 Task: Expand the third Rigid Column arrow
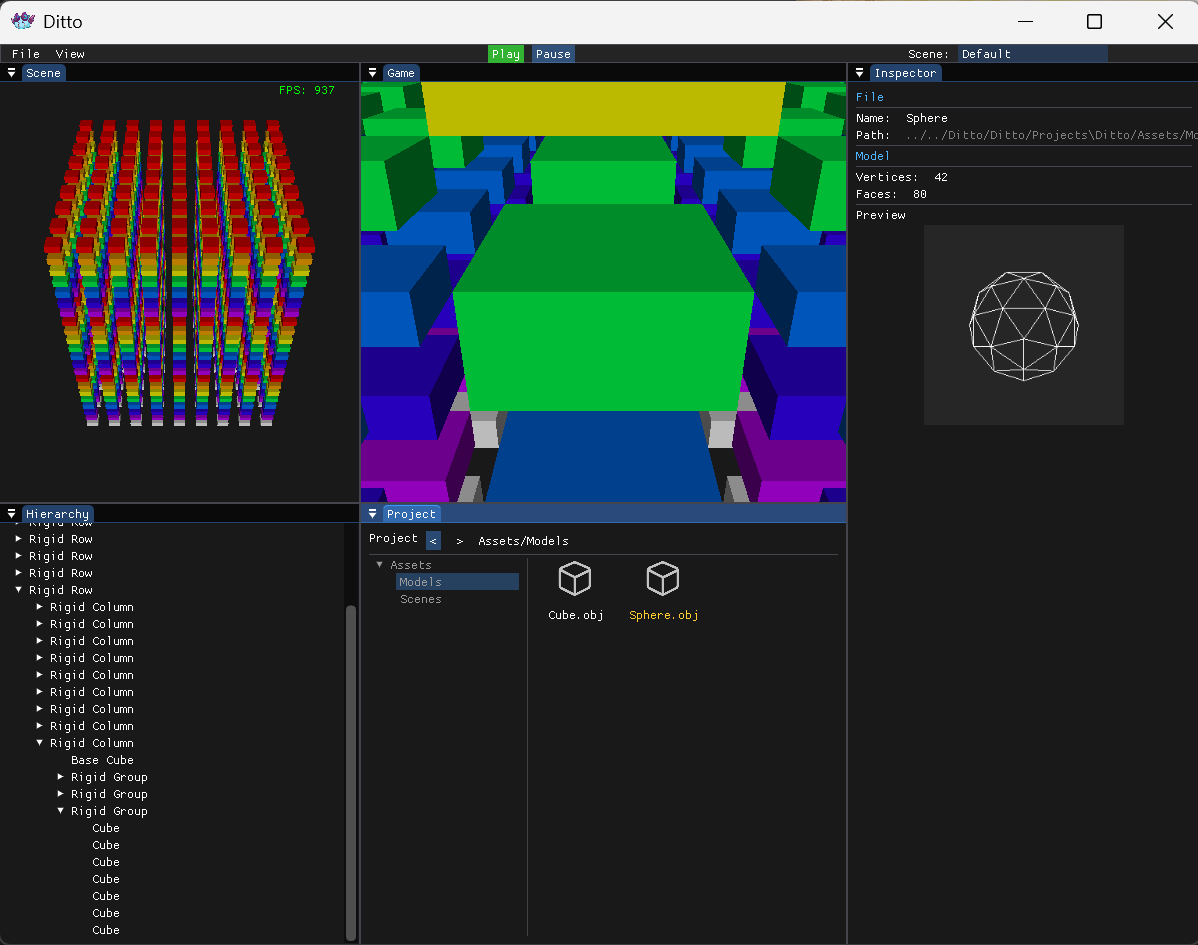pyautogui.click(x=40, y=641)
